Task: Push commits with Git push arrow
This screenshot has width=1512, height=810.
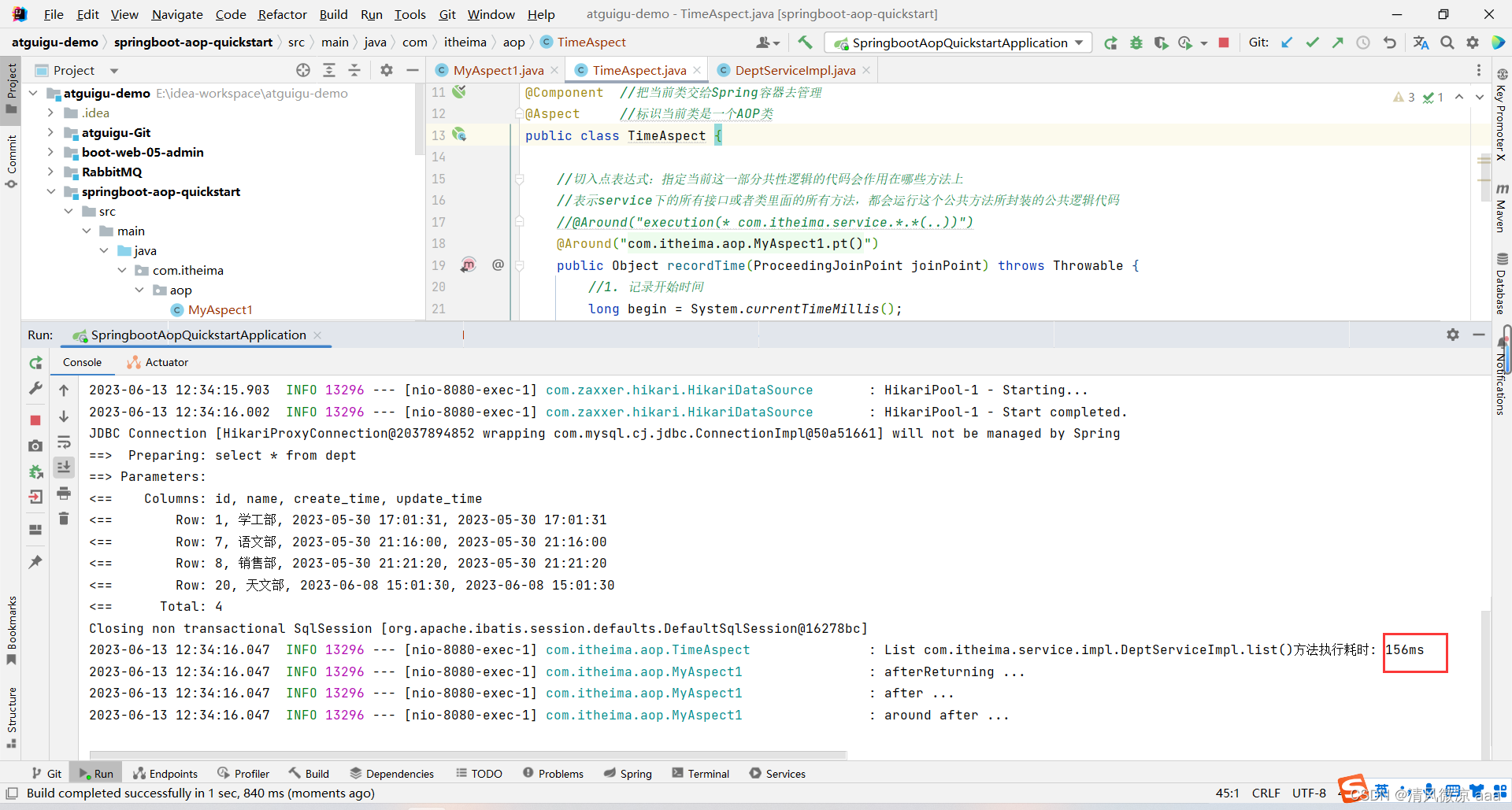Action: [x=1337, y=43]
